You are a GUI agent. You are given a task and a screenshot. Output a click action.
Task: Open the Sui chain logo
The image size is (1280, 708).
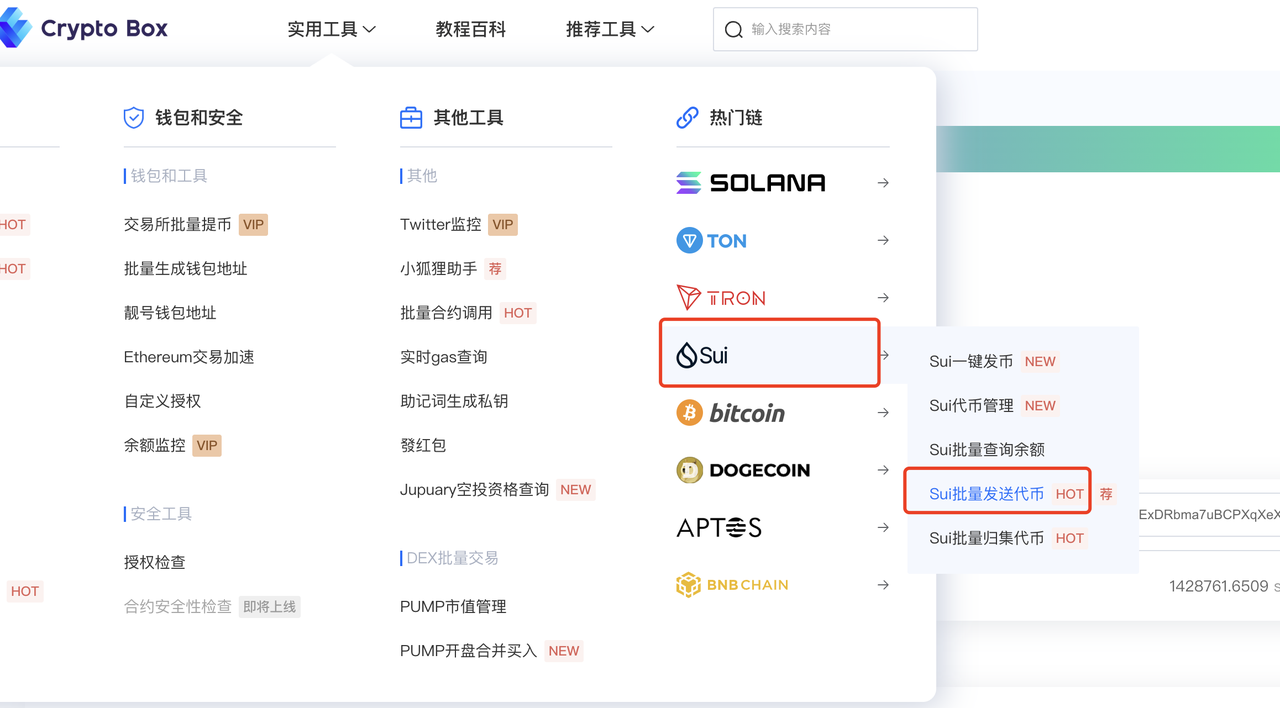click(702, 355)
